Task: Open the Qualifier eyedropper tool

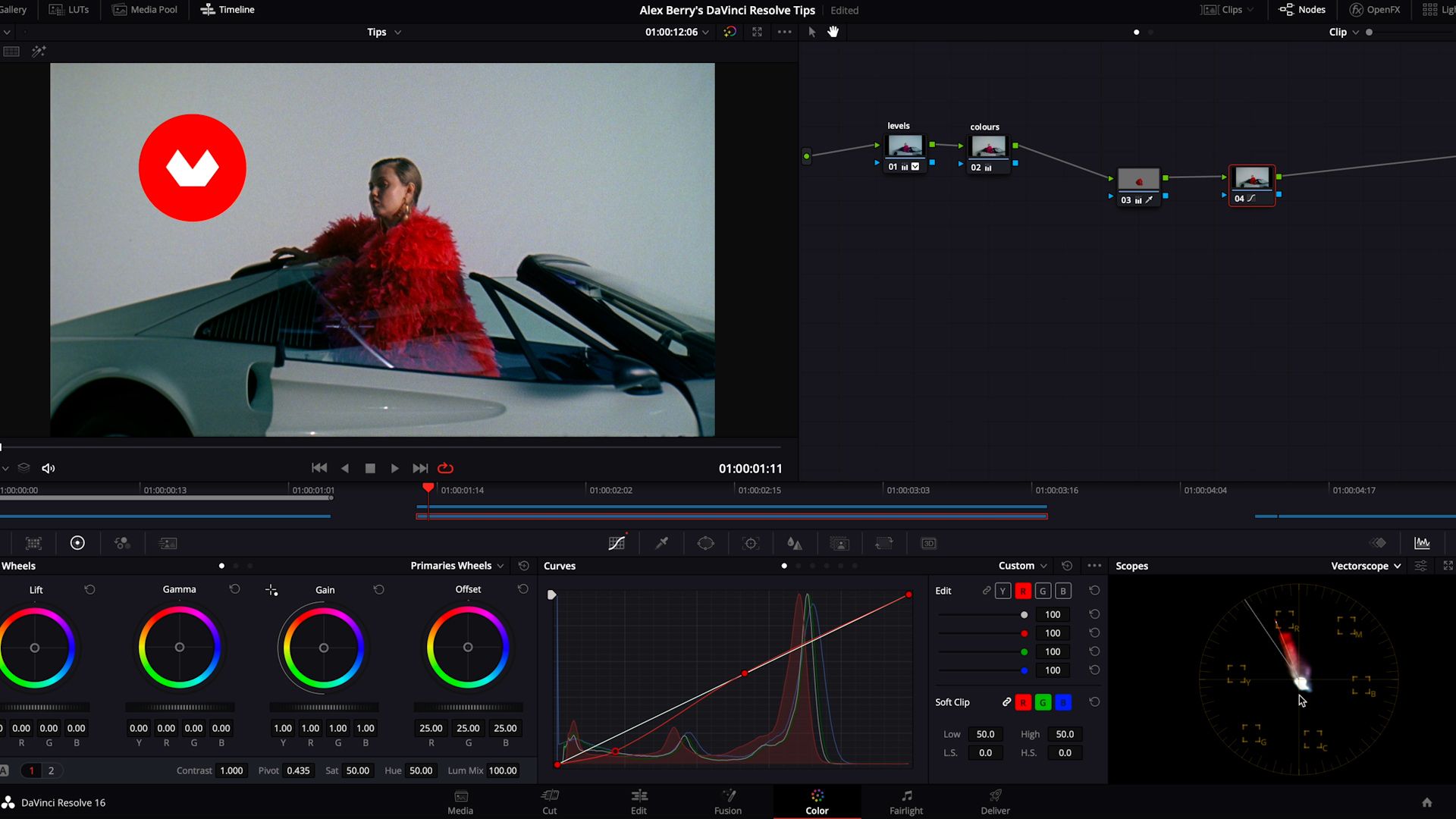Action: point(661,543)
